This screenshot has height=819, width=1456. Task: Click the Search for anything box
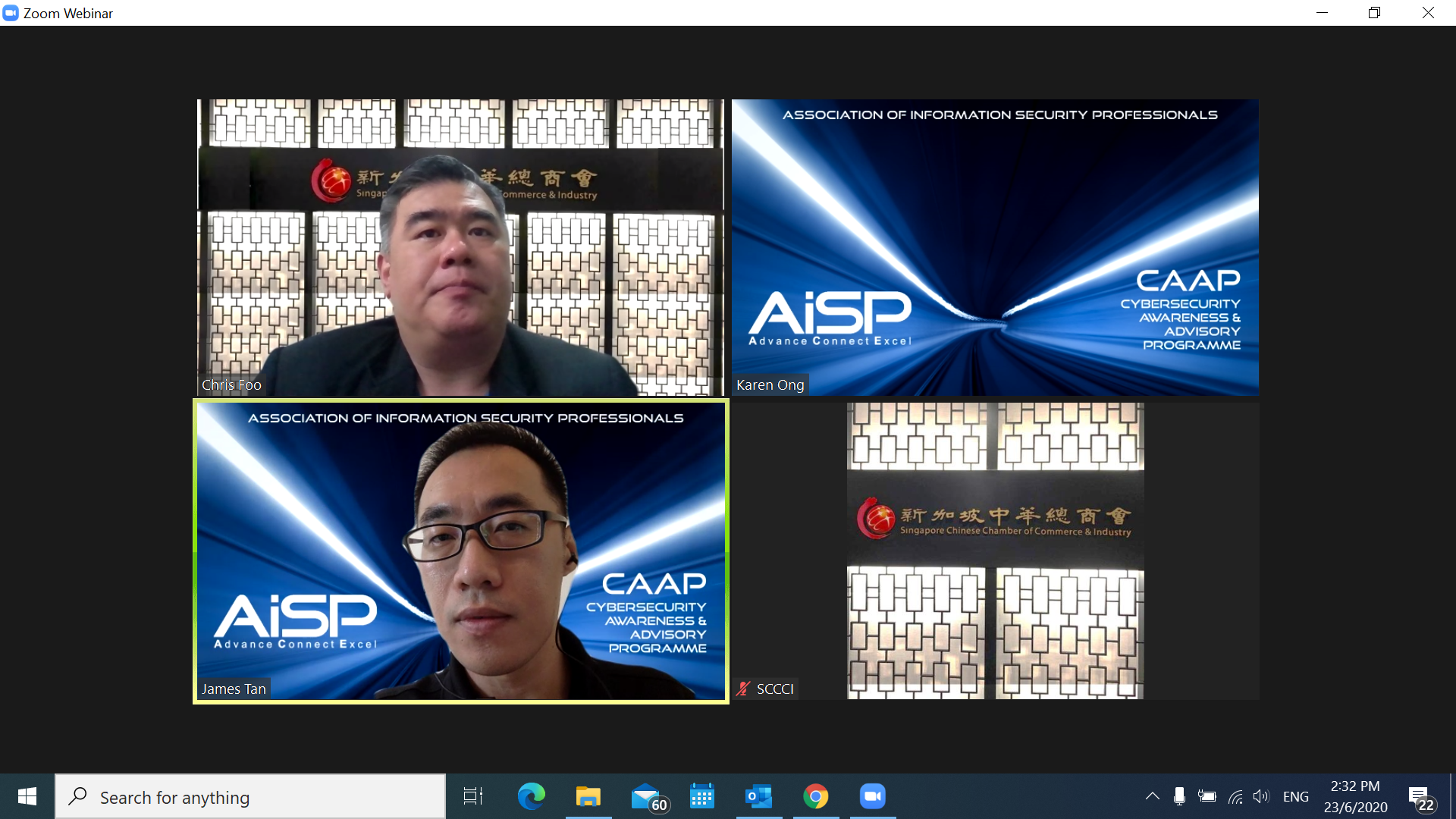250,796
